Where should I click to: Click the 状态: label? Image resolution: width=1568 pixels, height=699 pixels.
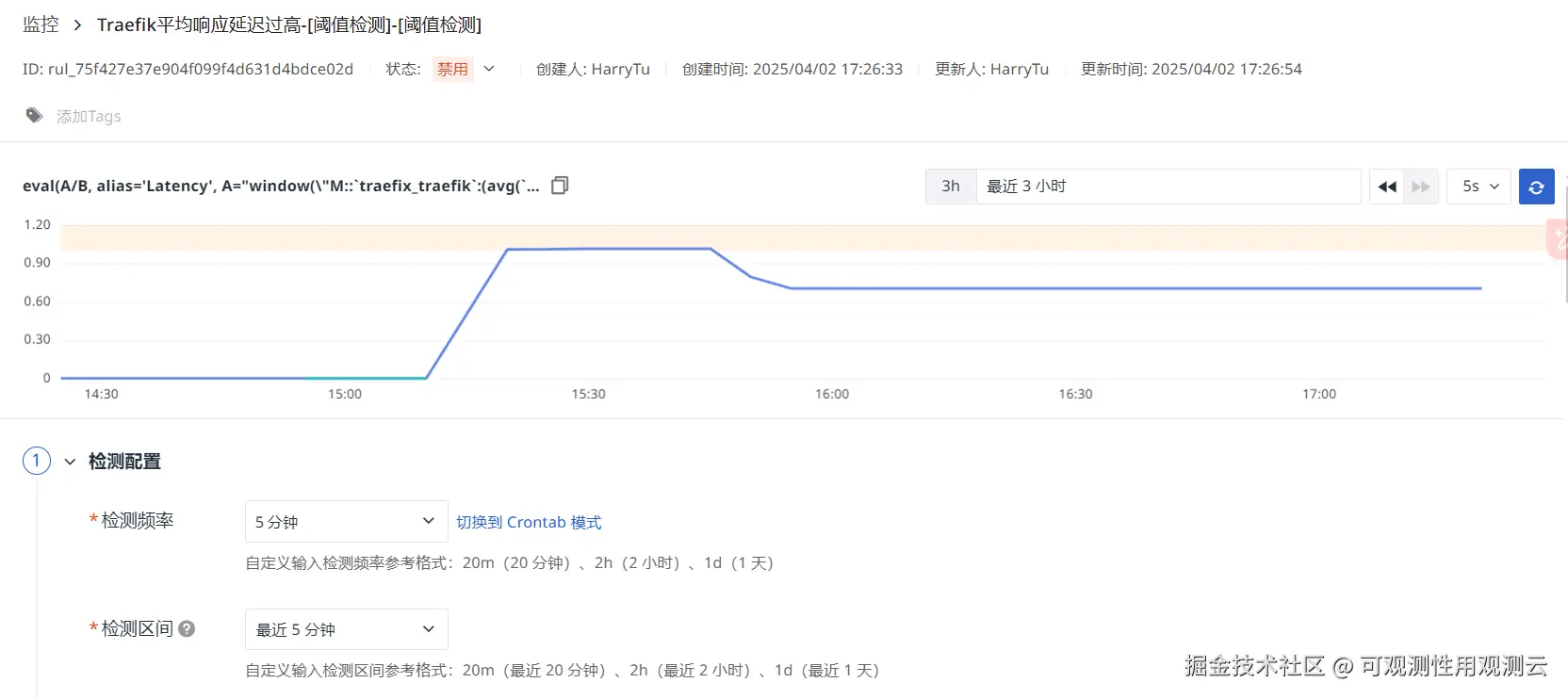coord(403,69)
